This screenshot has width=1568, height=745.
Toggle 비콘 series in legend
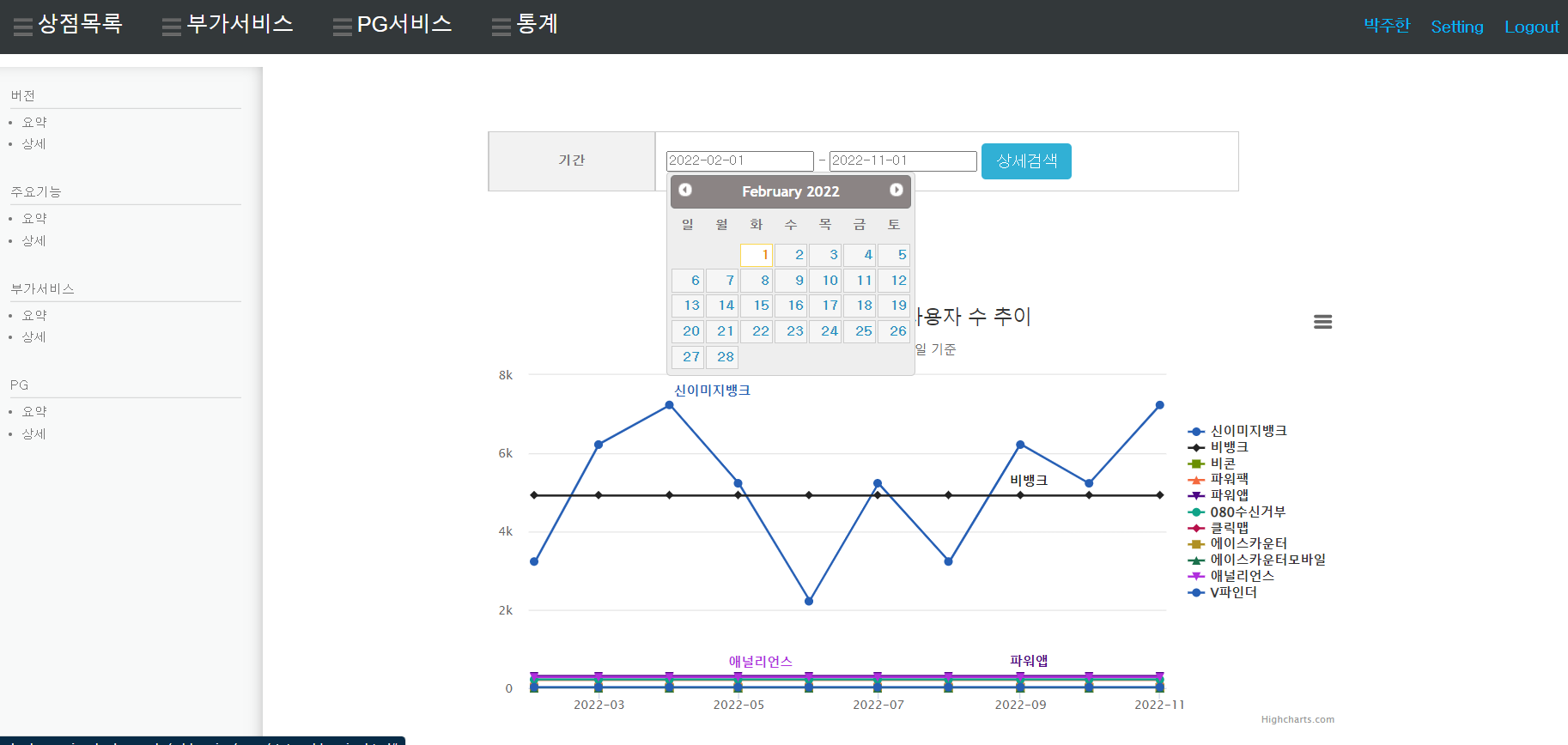[1212, 463]
